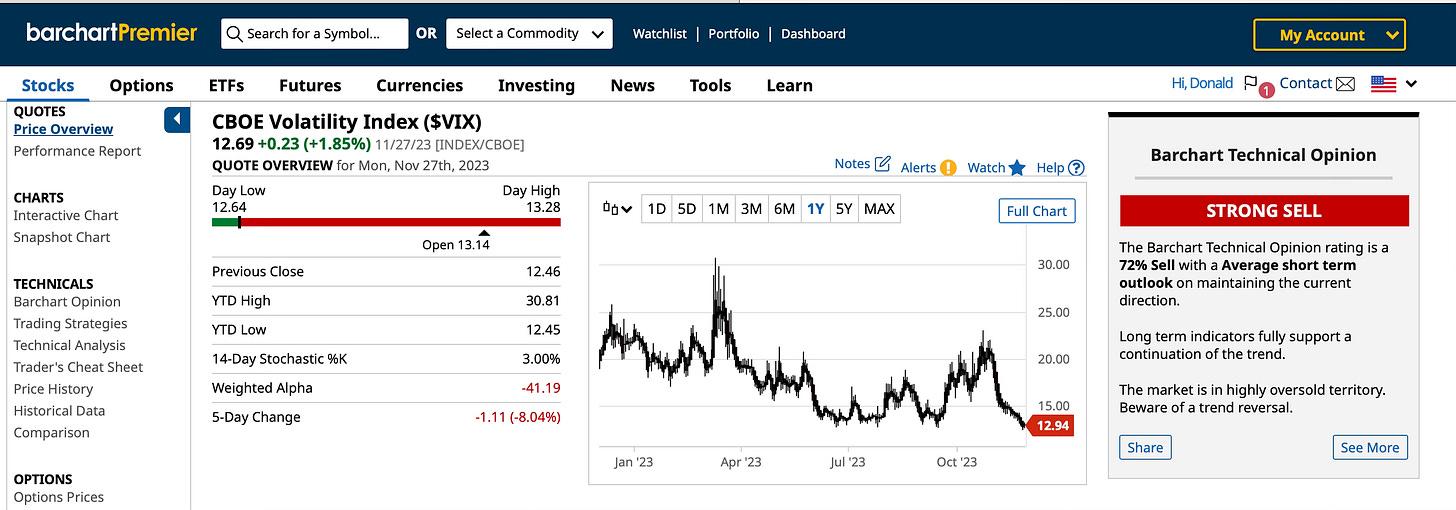The image size is (1456, 510).
Task: Click the search magnifier icon
Action: [x=234, y=34]
